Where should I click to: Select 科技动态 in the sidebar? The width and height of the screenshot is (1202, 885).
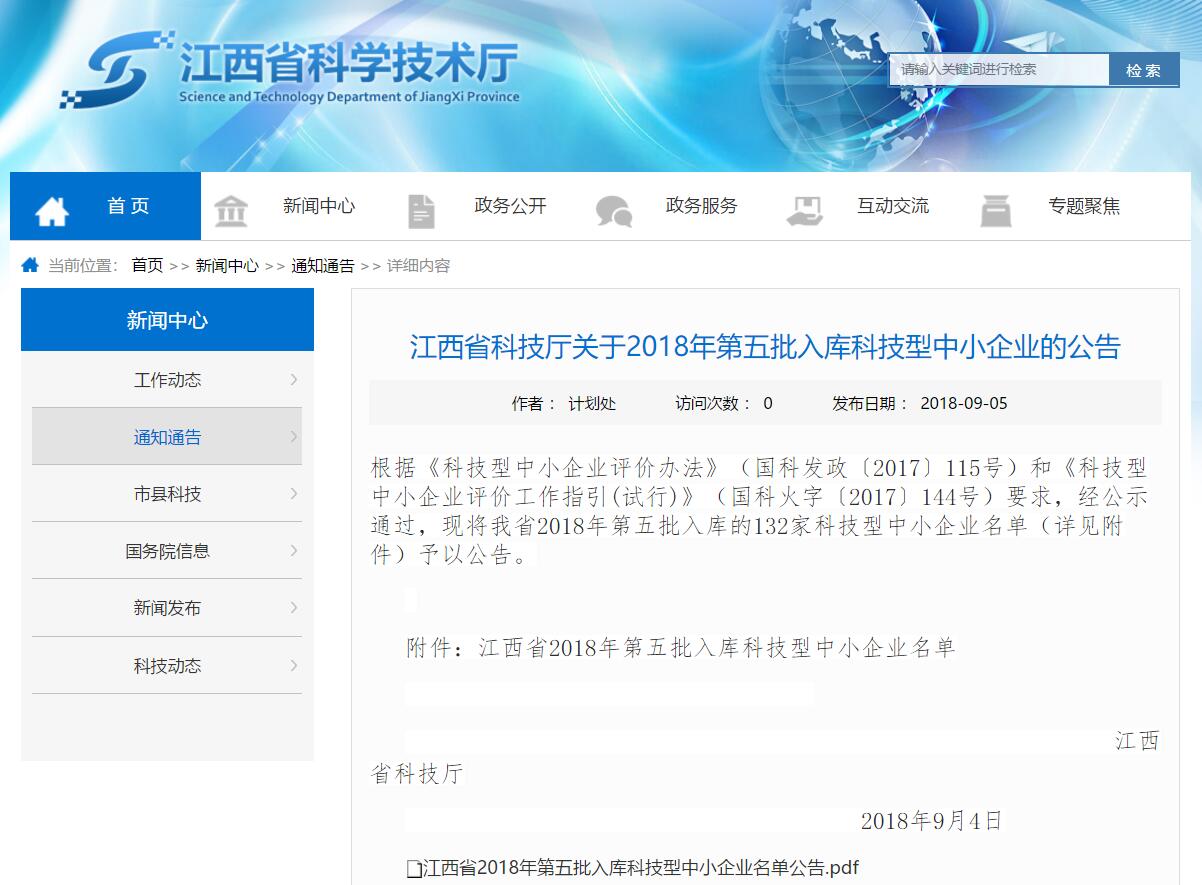coord(167,665)
